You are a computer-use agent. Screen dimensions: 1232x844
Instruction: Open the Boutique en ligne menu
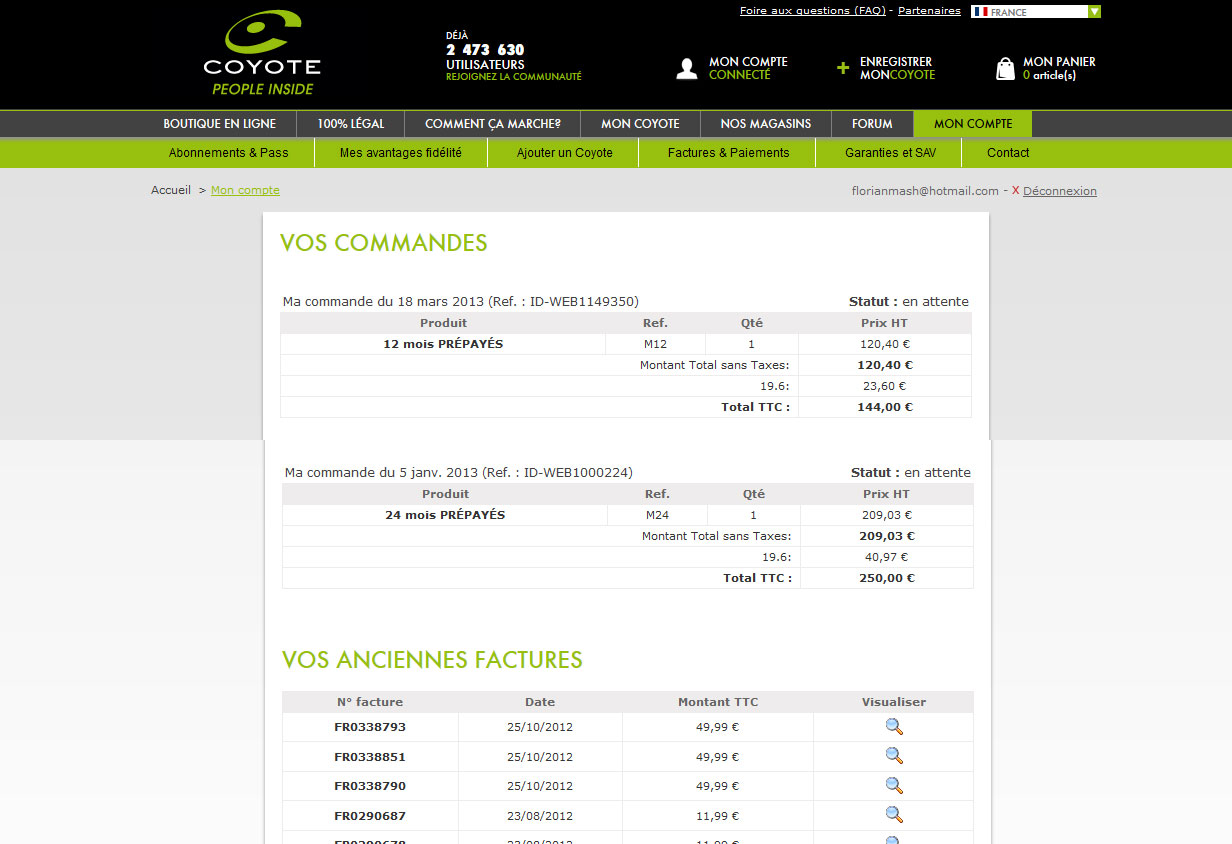pos(220,124)
